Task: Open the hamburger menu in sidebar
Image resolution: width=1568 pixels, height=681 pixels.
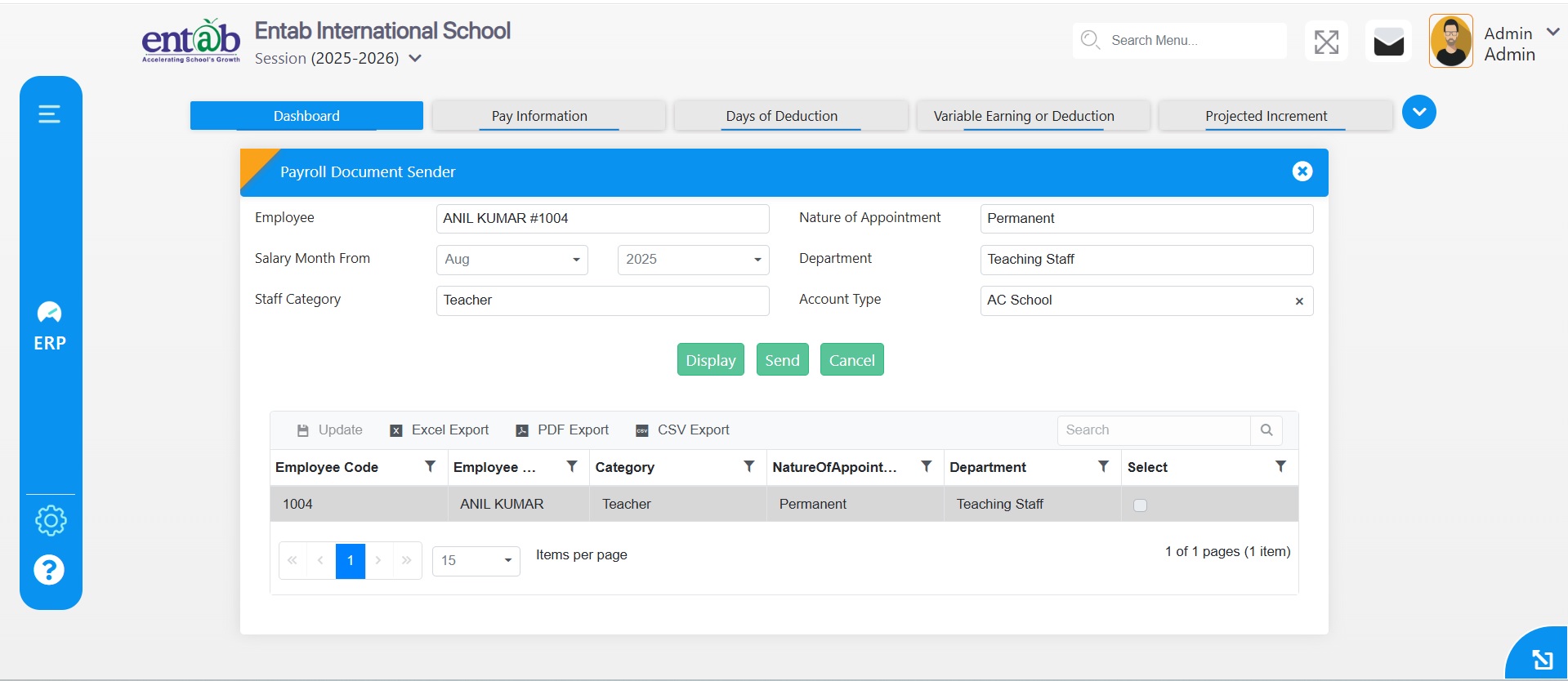Action: tap(49, 114)
